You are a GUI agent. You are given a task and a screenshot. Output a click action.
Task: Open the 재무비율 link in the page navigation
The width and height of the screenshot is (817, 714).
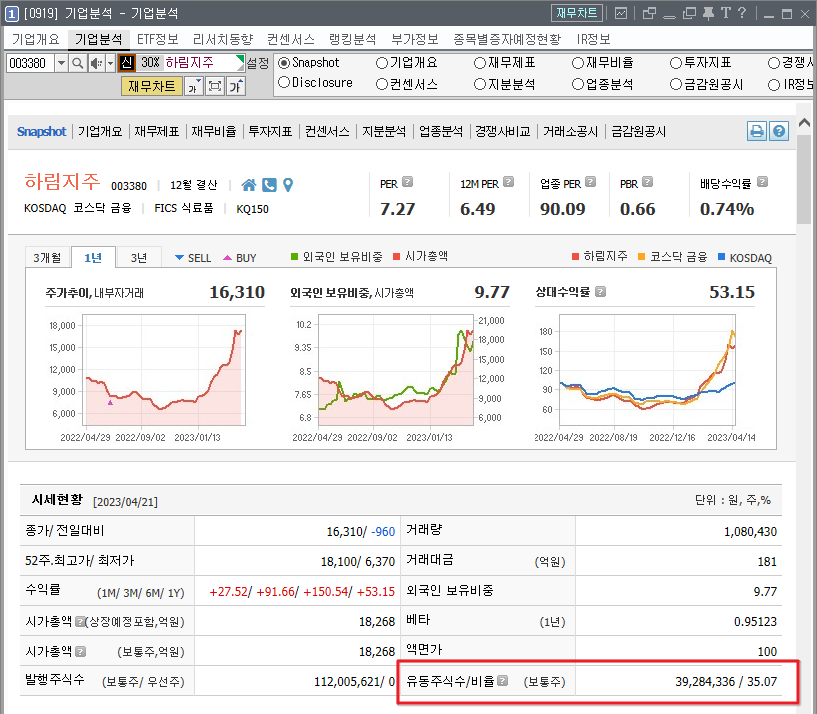pos(214,131)
